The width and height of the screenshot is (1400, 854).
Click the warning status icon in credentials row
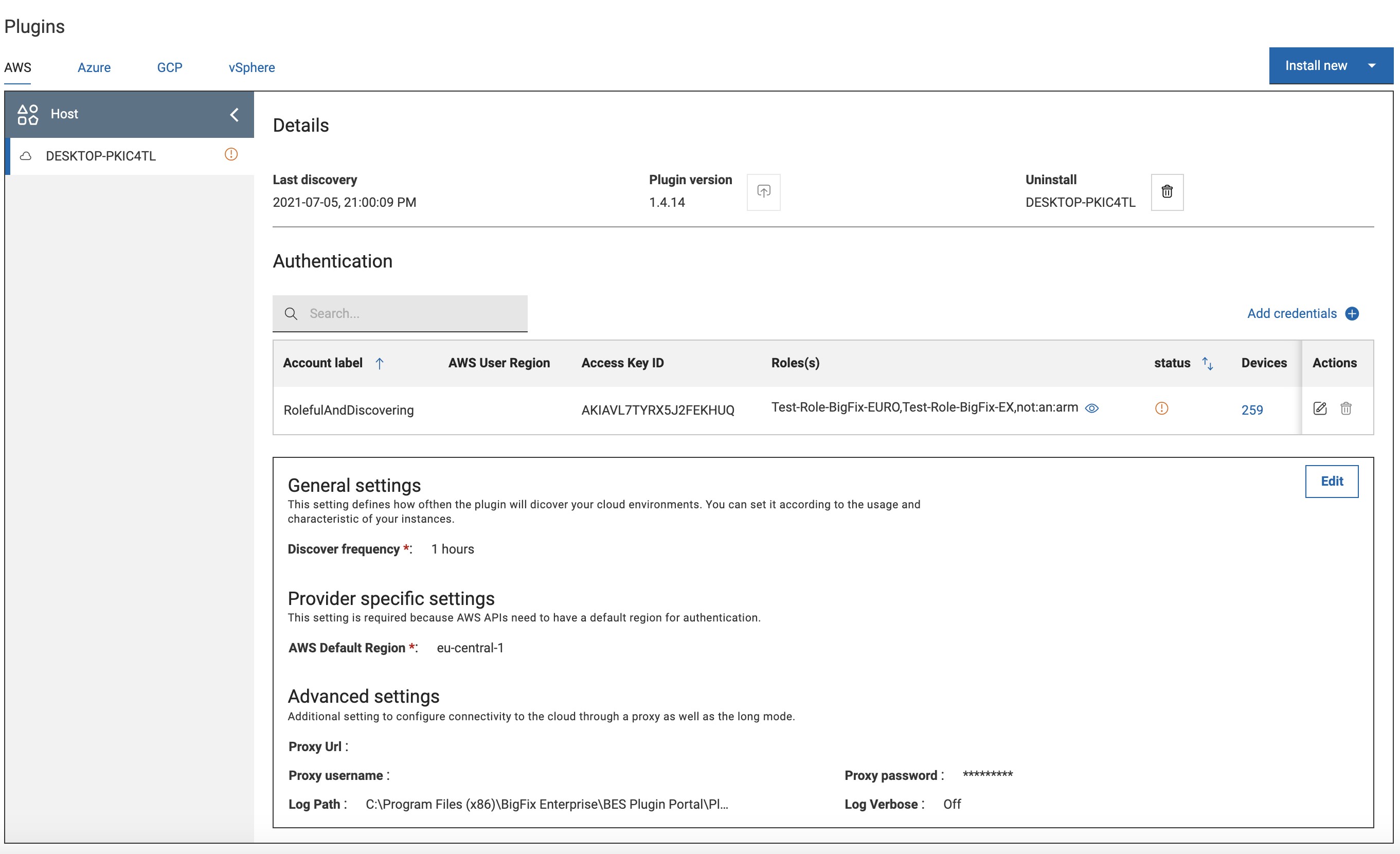(x=1161, y=408)
